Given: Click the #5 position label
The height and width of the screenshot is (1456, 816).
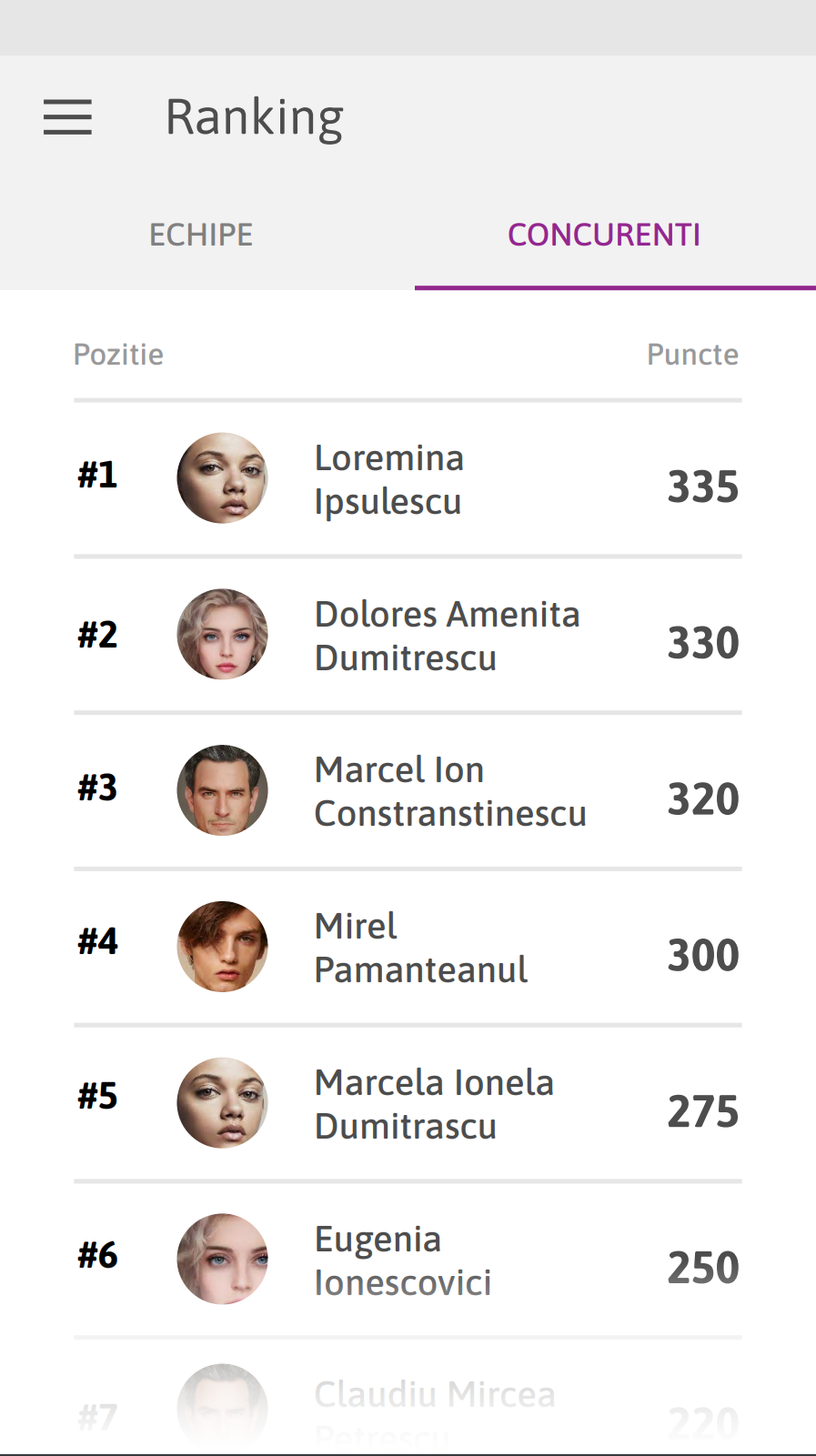Looking at the screenshot, I should click(x=97, y=1097).
